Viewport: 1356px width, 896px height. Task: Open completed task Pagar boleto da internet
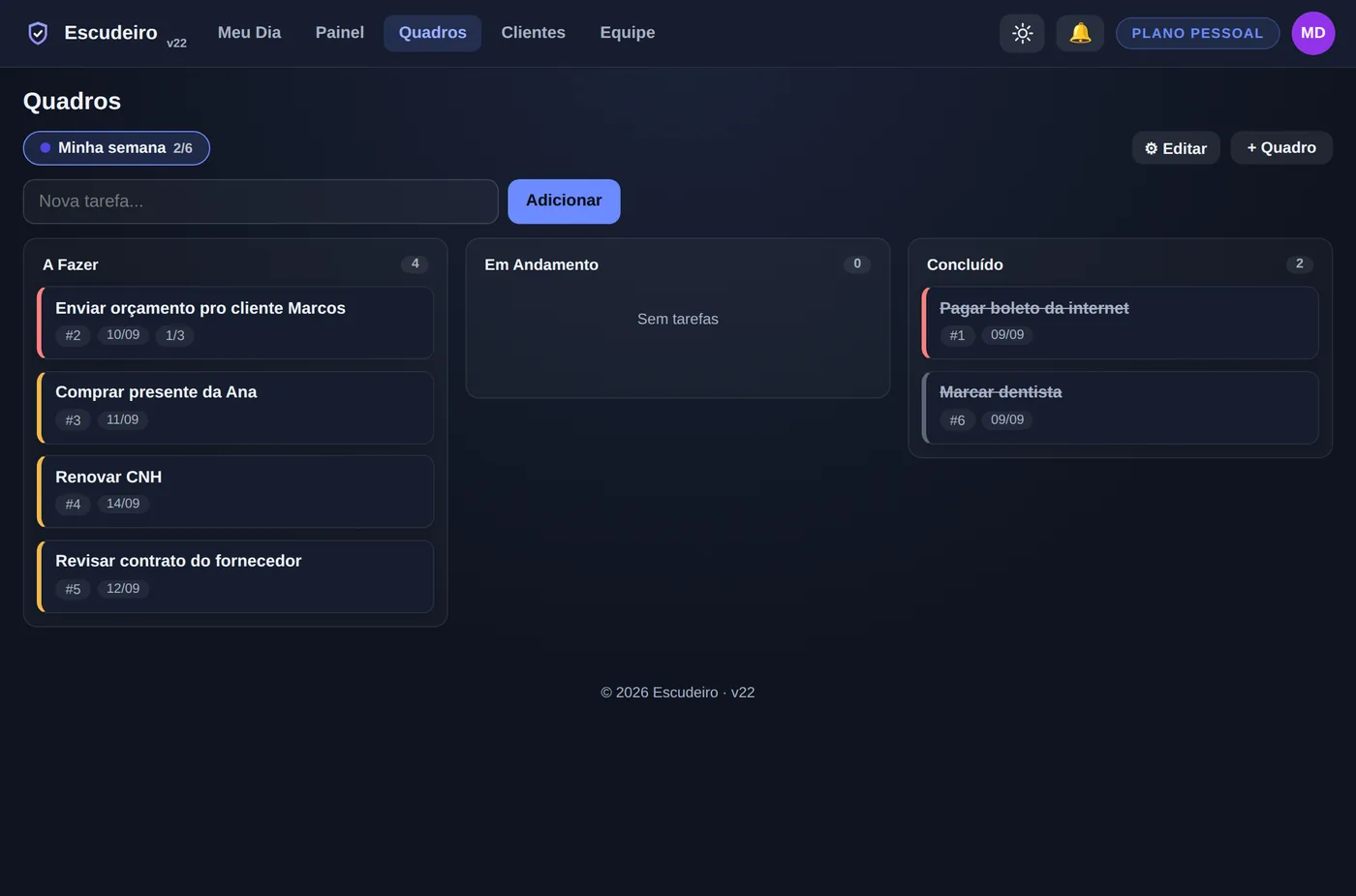1120,323
